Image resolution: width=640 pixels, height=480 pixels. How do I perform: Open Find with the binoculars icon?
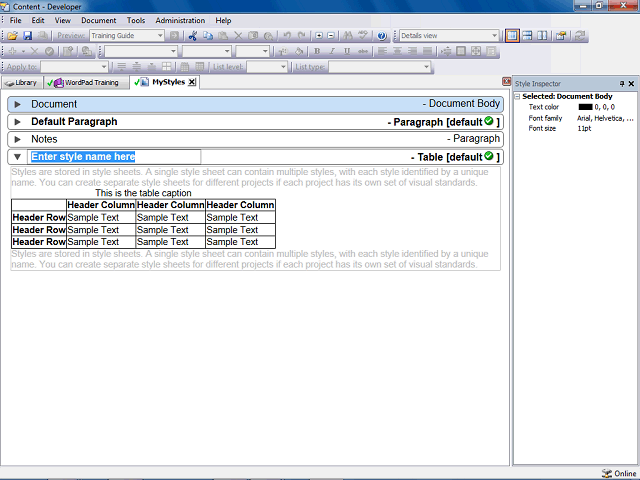click(348, 36)
